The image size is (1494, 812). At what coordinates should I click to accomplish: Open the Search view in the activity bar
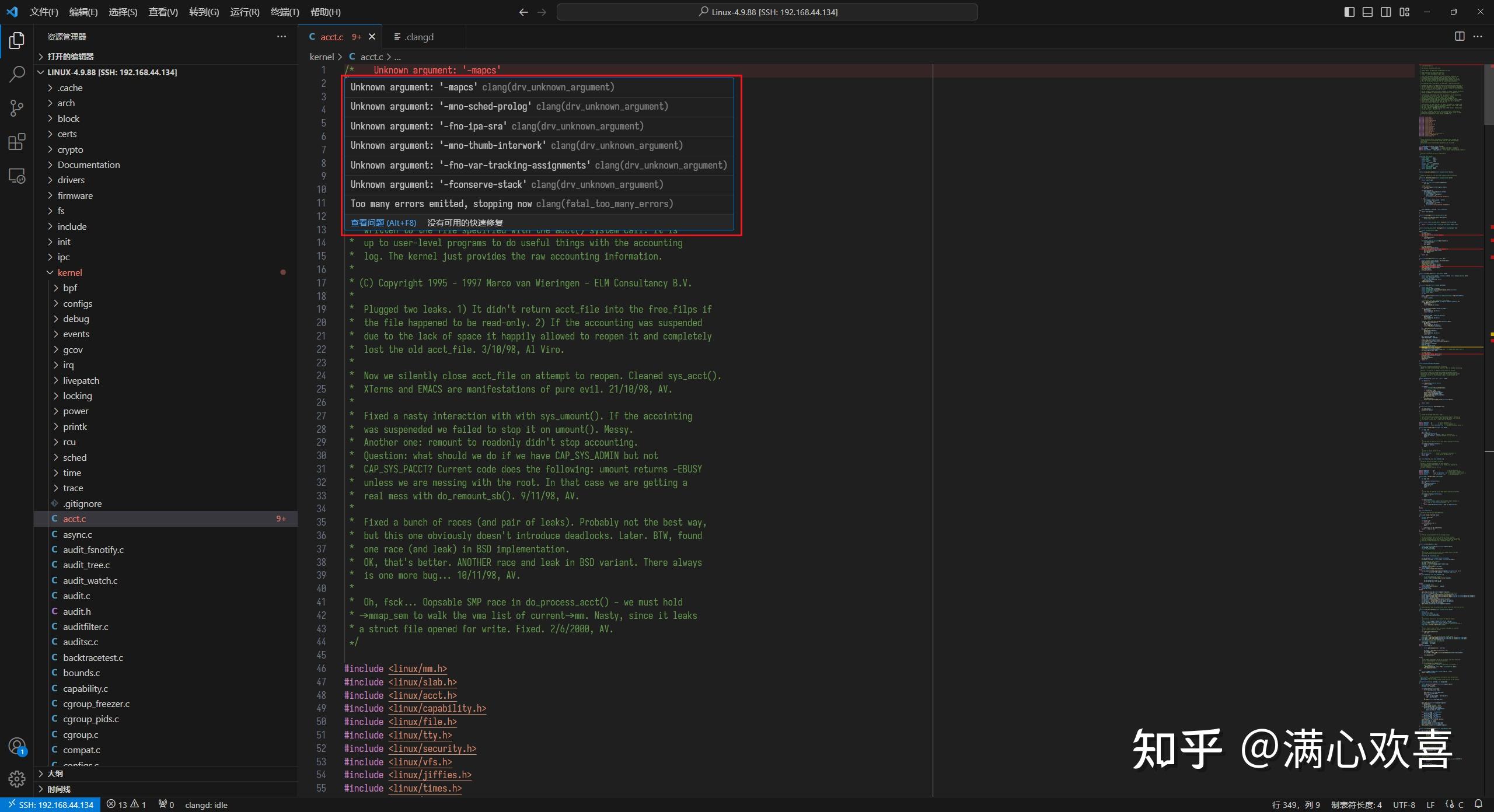click(17, 74)
